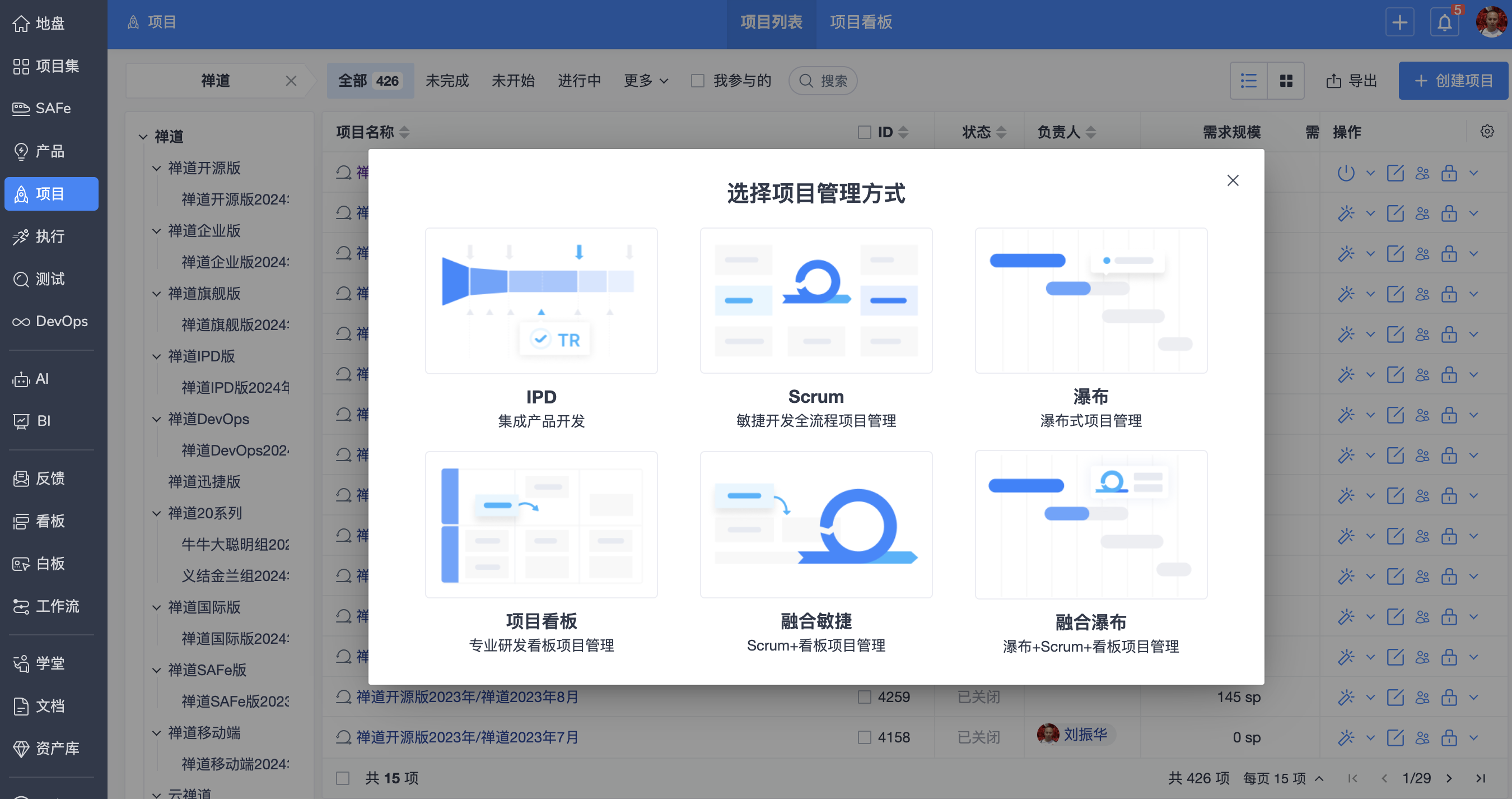Click edit icon for project 4158 row
The width and height of the screenshot is (1512, 799).
1394,737
